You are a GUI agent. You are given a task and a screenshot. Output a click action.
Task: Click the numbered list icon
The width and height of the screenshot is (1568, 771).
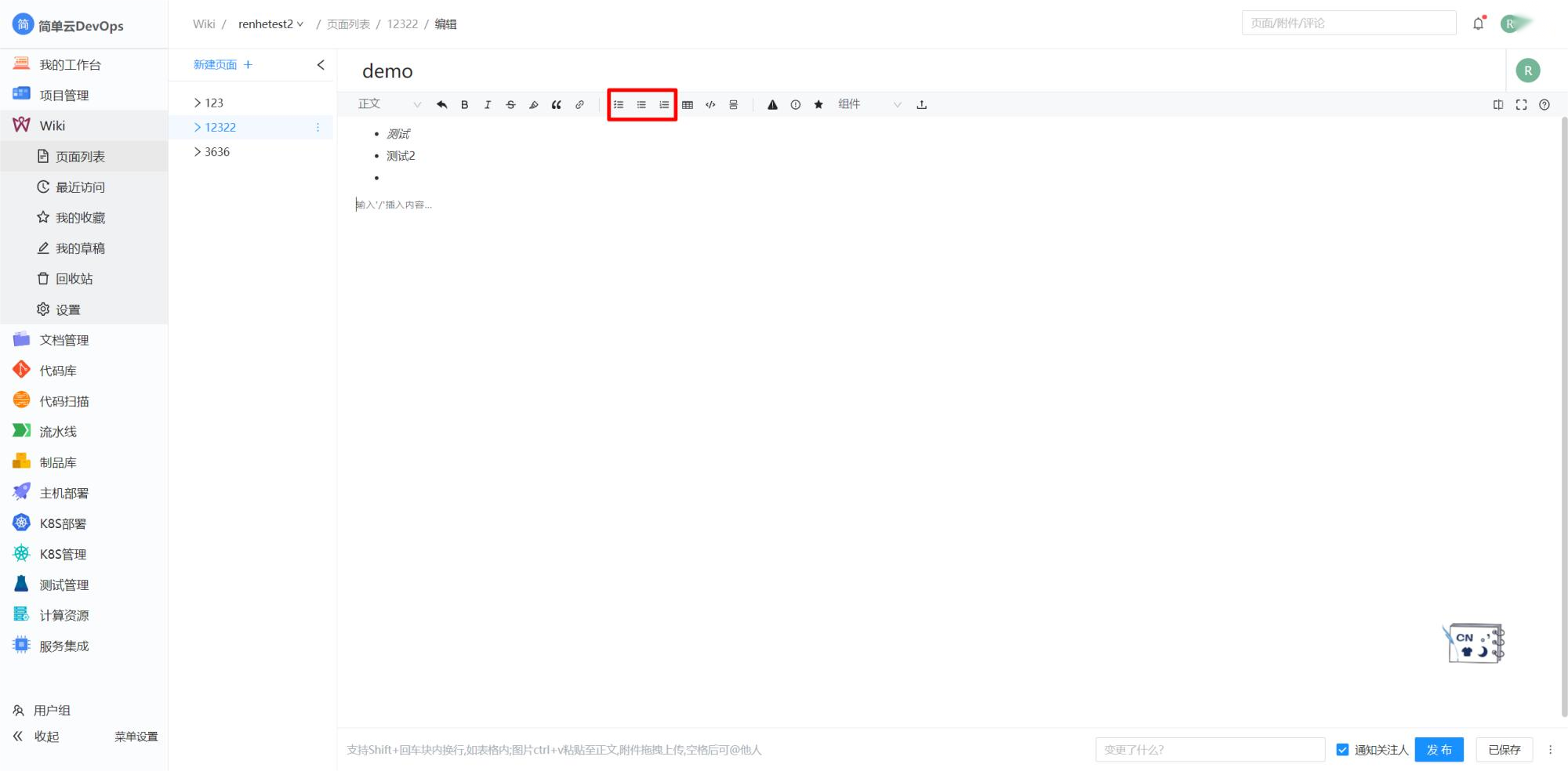coord(664,105)
